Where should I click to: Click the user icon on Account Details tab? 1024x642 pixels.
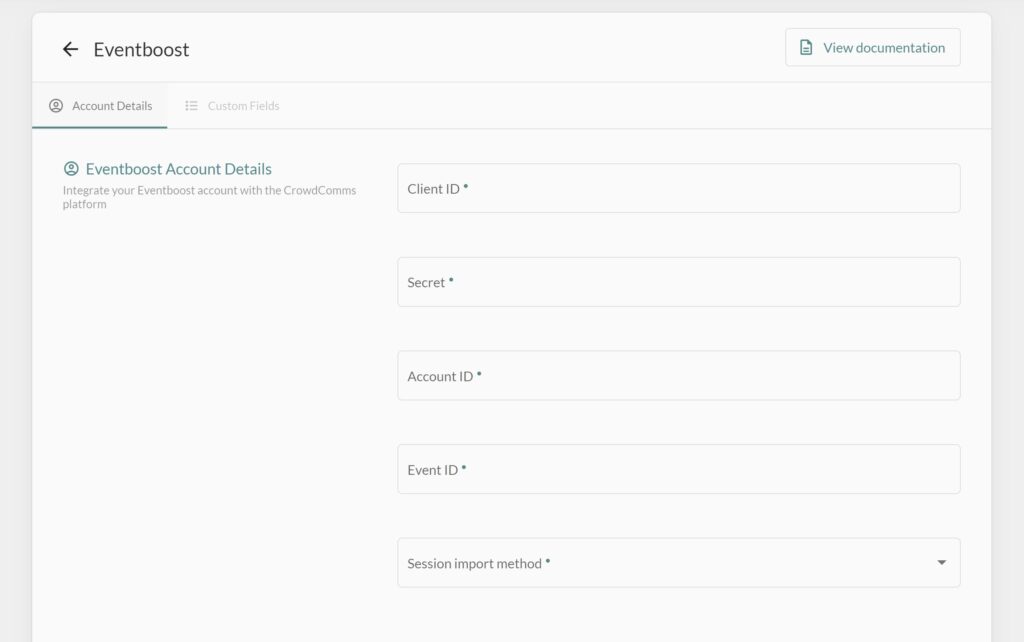pos(56,106)
